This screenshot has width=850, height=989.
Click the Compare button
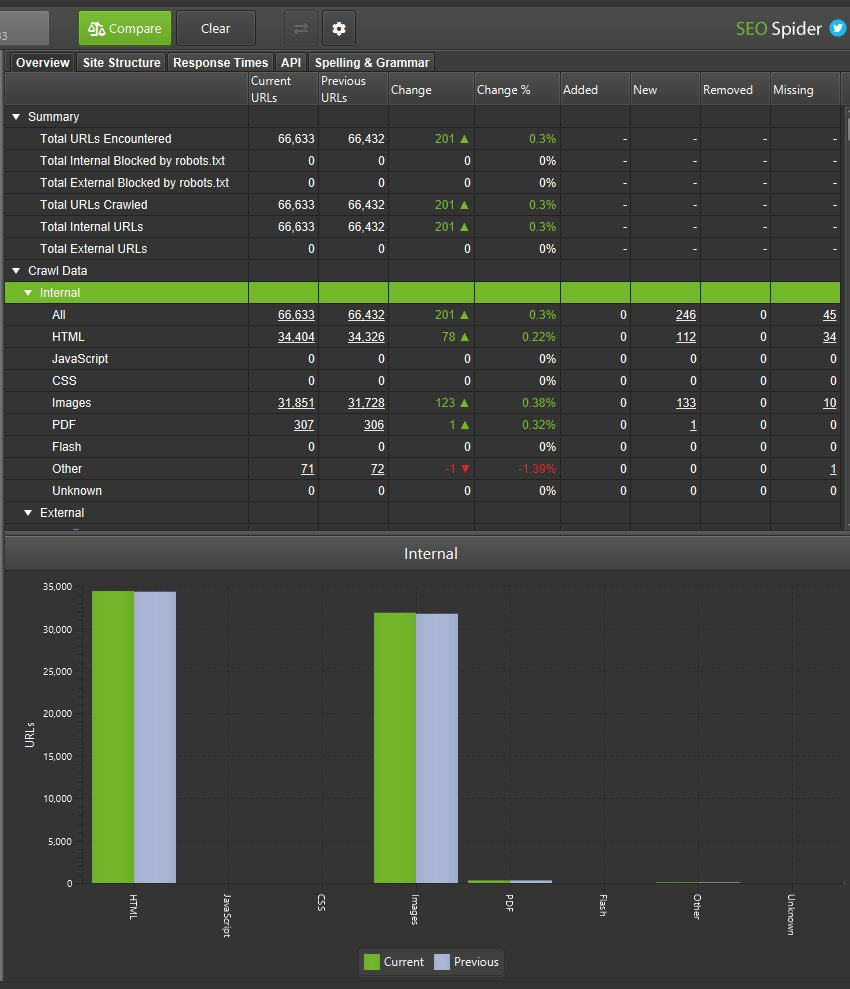click(125, 28)
